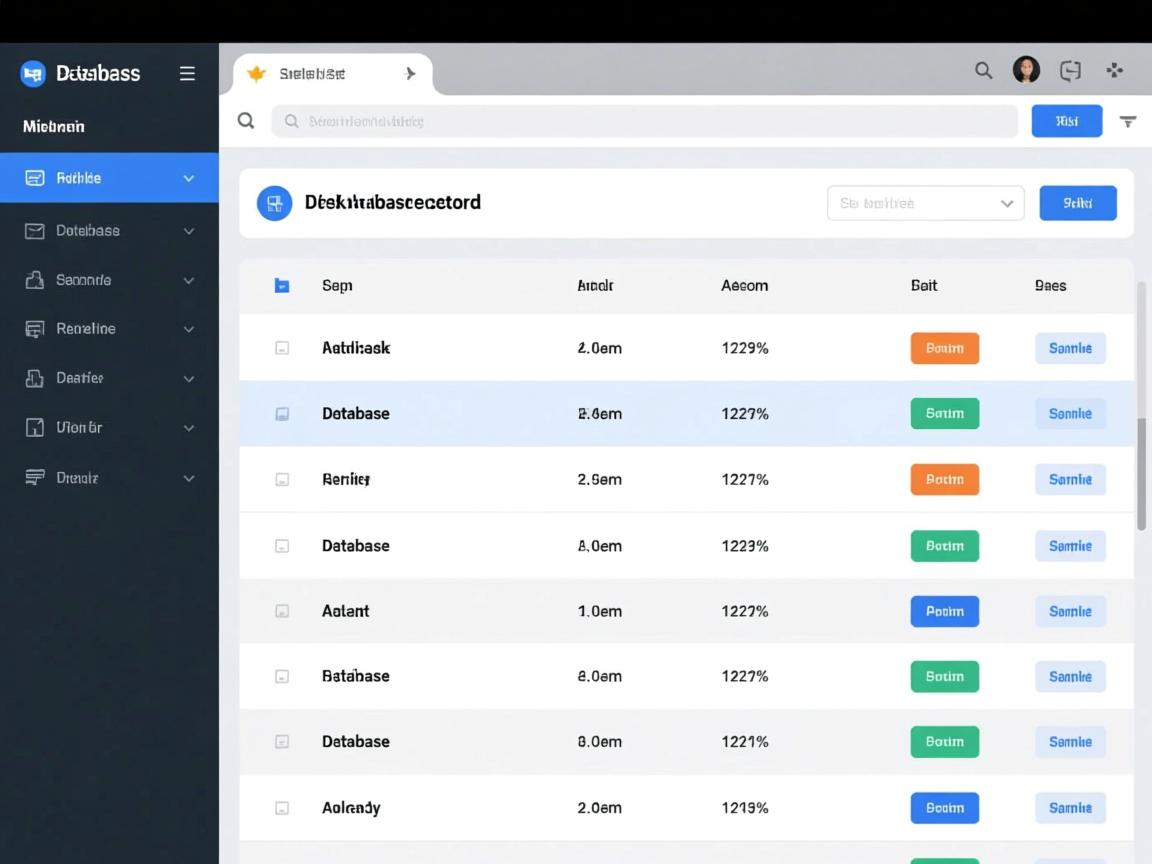Click the hamburger menu icon in sidebar
1152x864 pixels.
[187, 73]
